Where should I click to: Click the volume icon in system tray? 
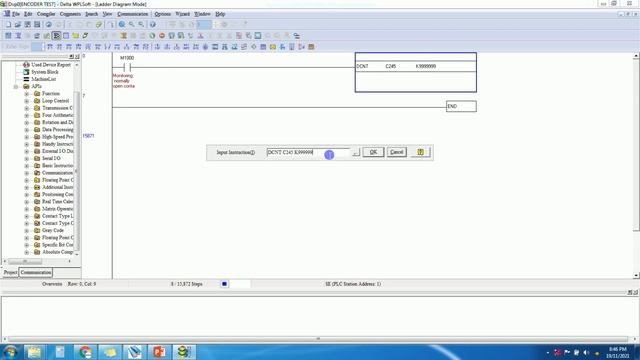pos(586,352)
